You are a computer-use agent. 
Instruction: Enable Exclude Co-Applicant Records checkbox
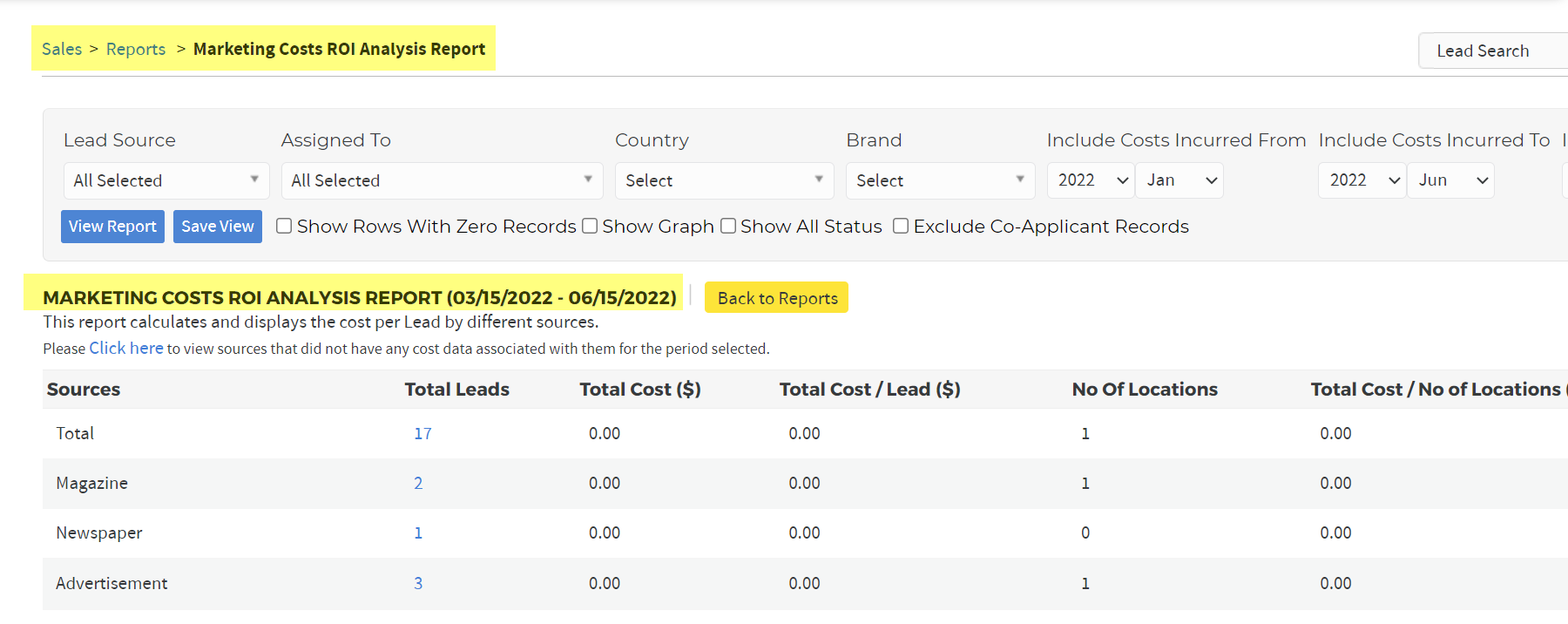click(901, 226)
